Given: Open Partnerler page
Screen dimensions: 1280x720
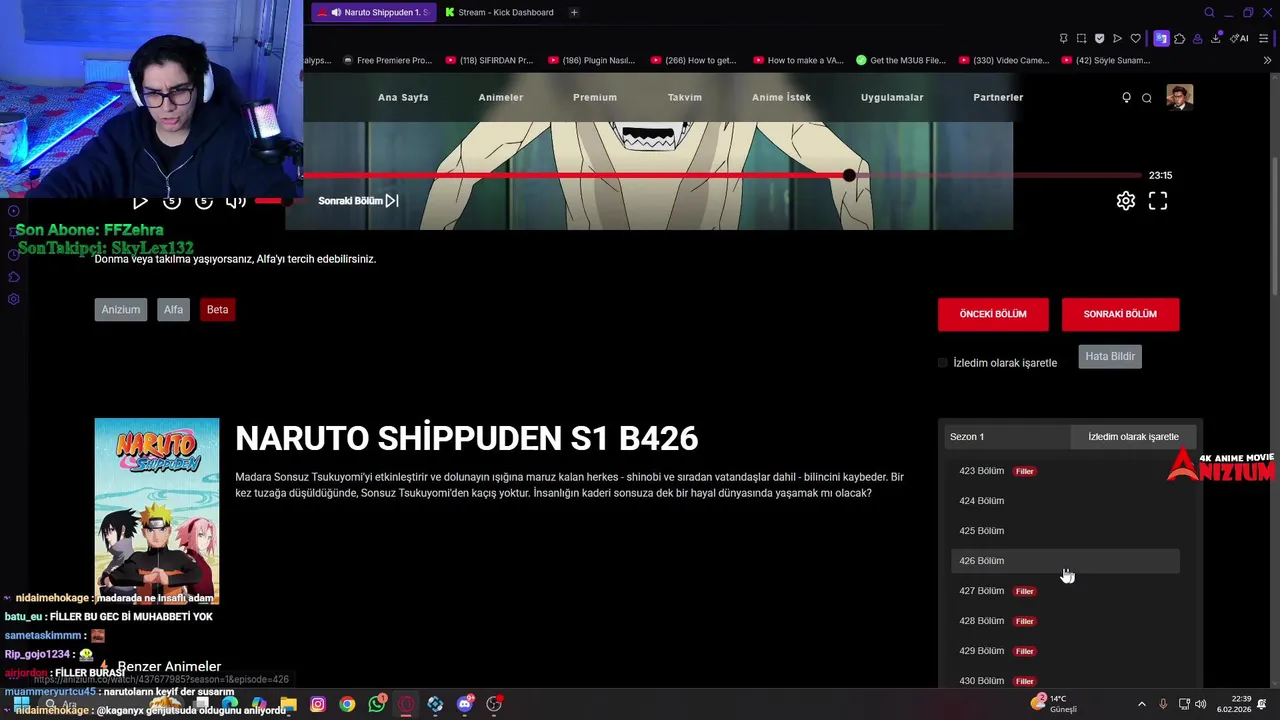Looking at the screenshot, I should point(998,97).
